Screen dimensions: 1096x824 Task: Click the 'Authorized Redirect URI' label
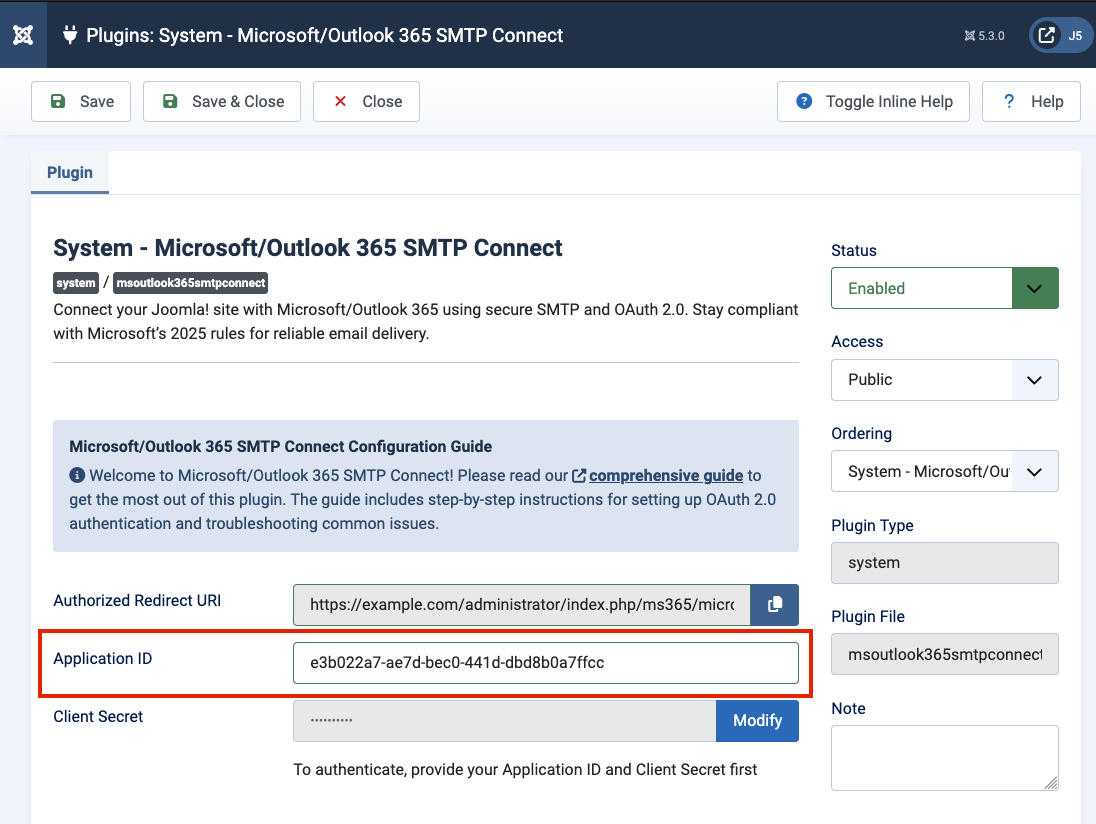137,600
